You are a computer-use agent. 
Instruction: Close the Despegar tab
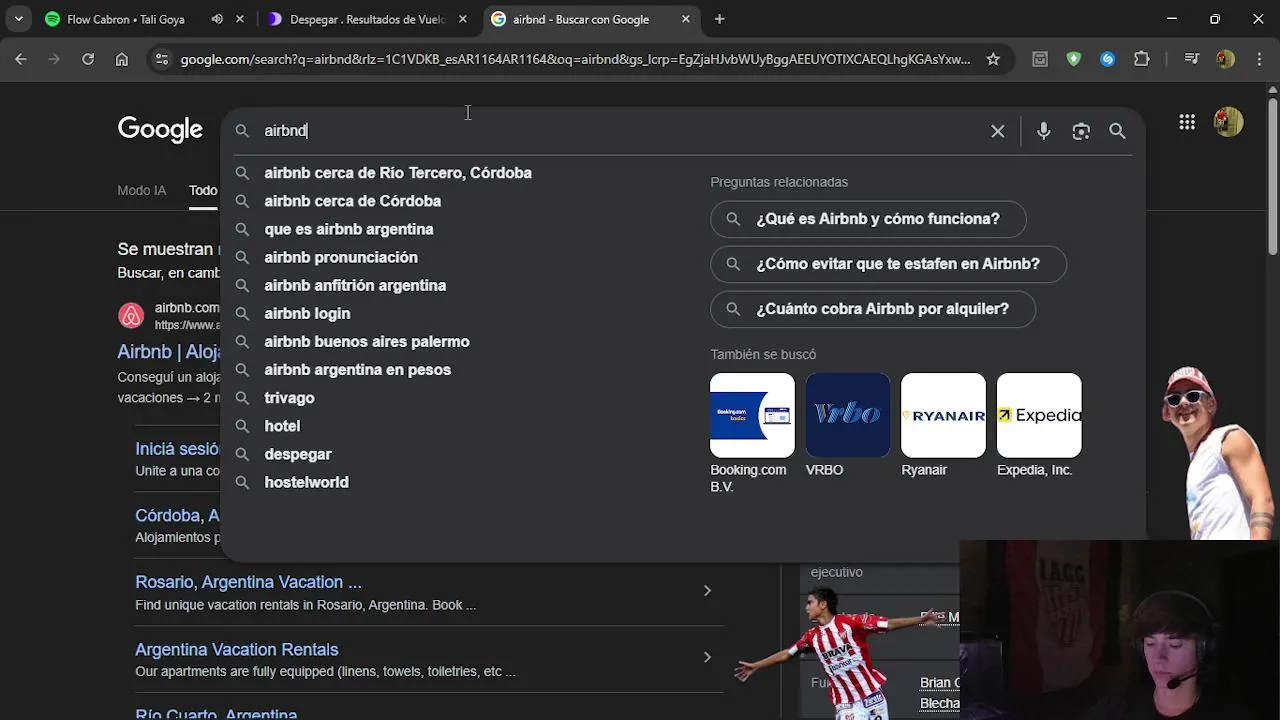point(462,19)
